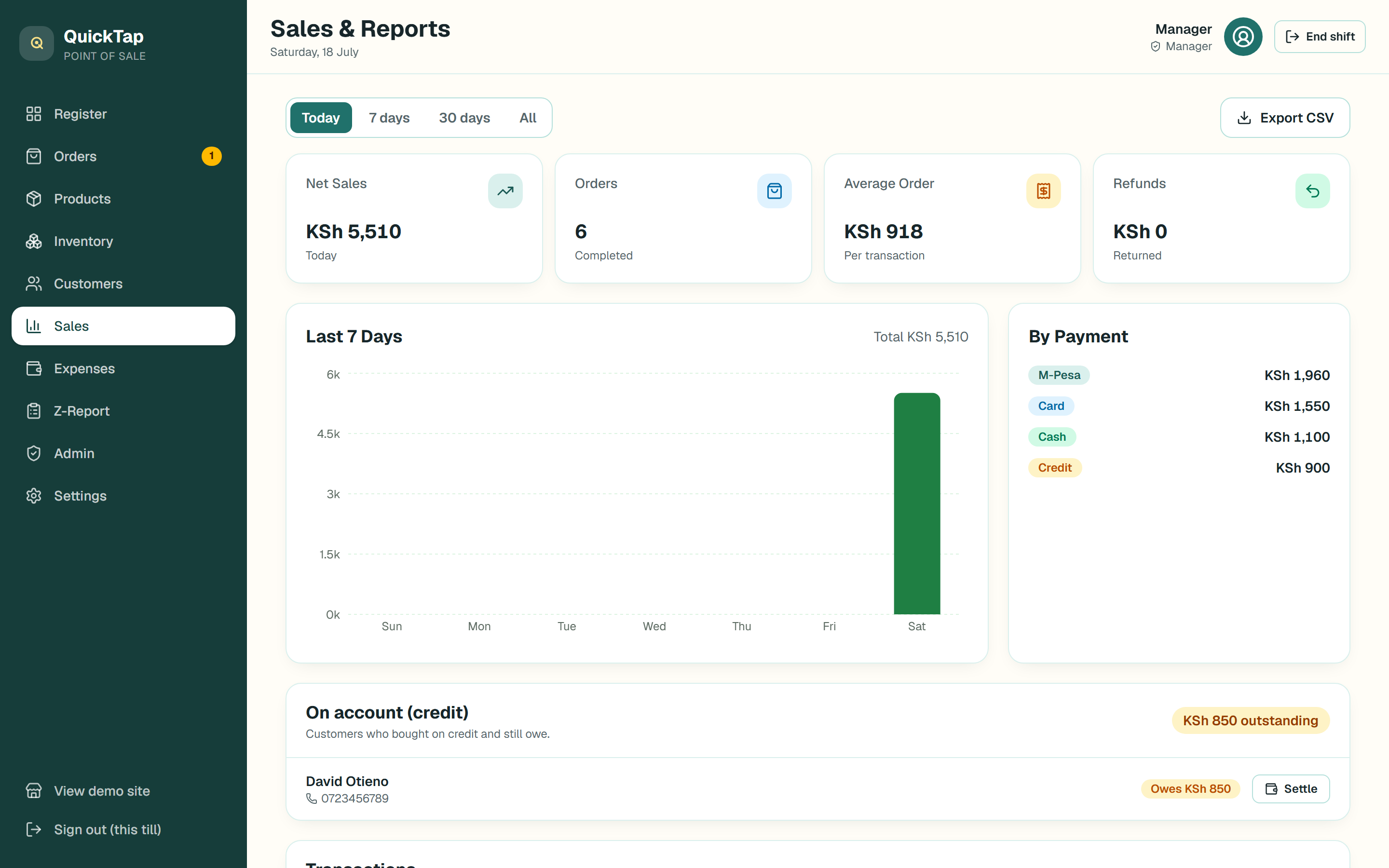The image size is (1389, 868).
Task: Go to Products in the sidebar
Action: coord(123,199)
